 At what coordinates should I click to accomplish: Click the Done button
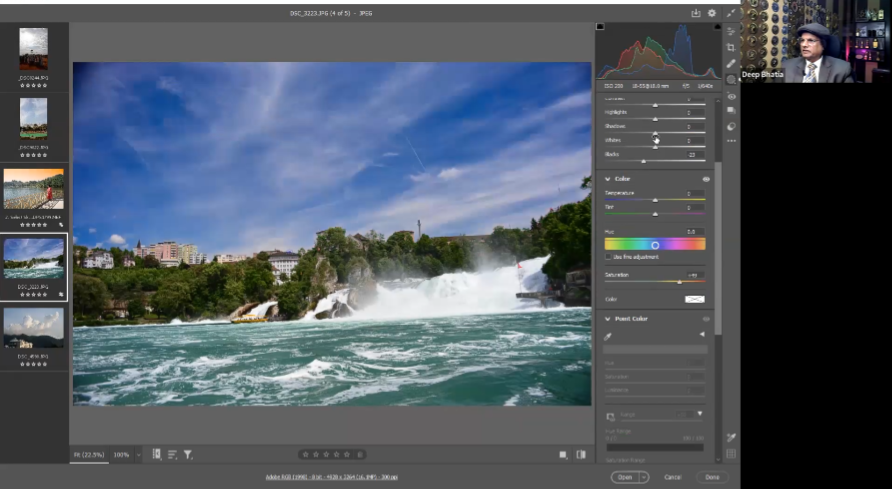tap(711, 477)
